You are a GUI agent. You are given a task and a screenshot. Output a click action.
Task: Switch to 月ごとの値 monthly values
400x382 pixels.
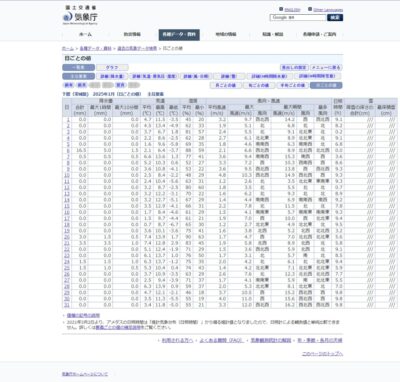coord(226,85)
